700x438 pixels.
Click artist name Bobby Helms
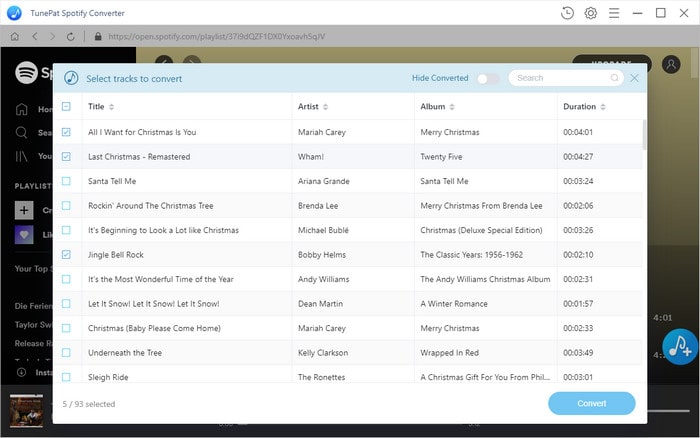point(322,254)
